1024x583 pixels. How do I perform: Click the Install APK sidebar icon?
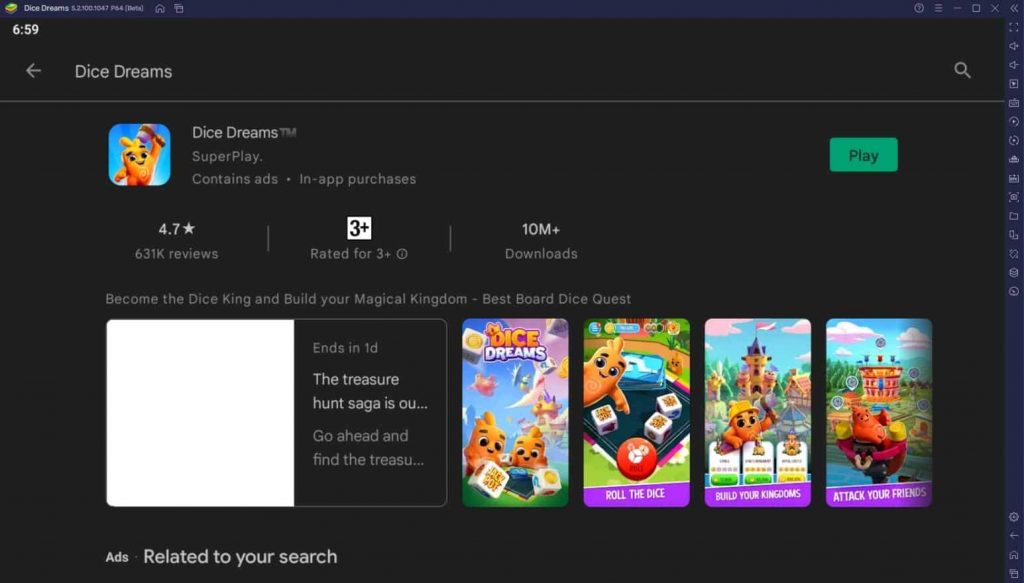[x=1014, y=159]
